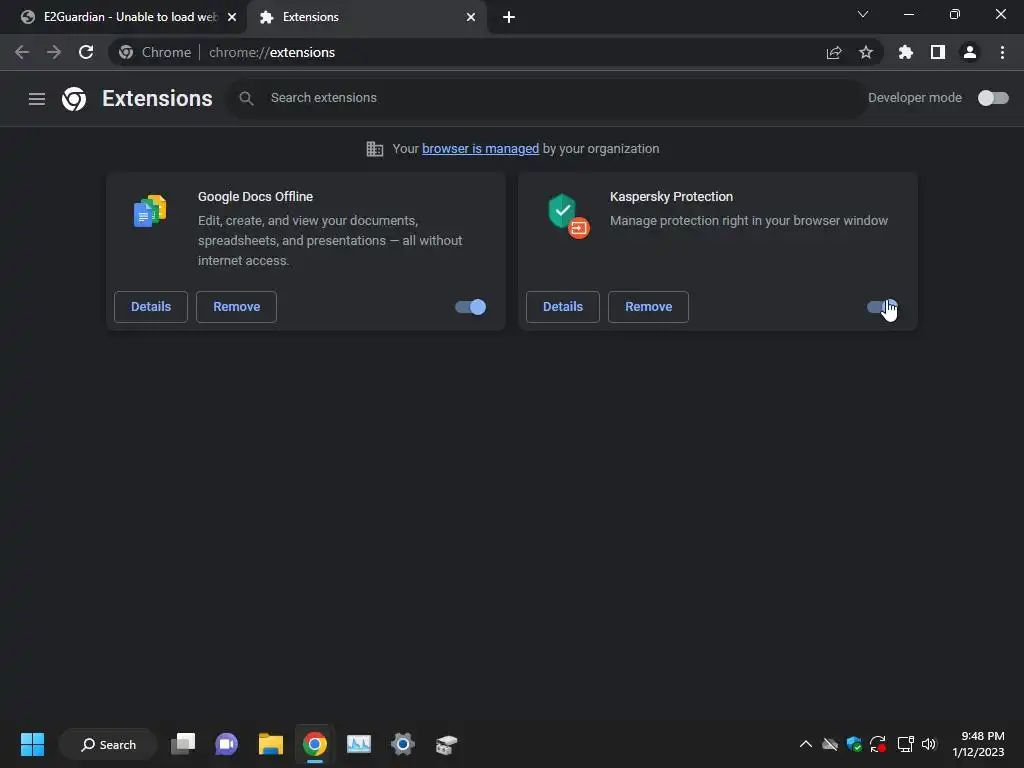Click 'Google Docs Offline' title text

(x=255, y=197)
